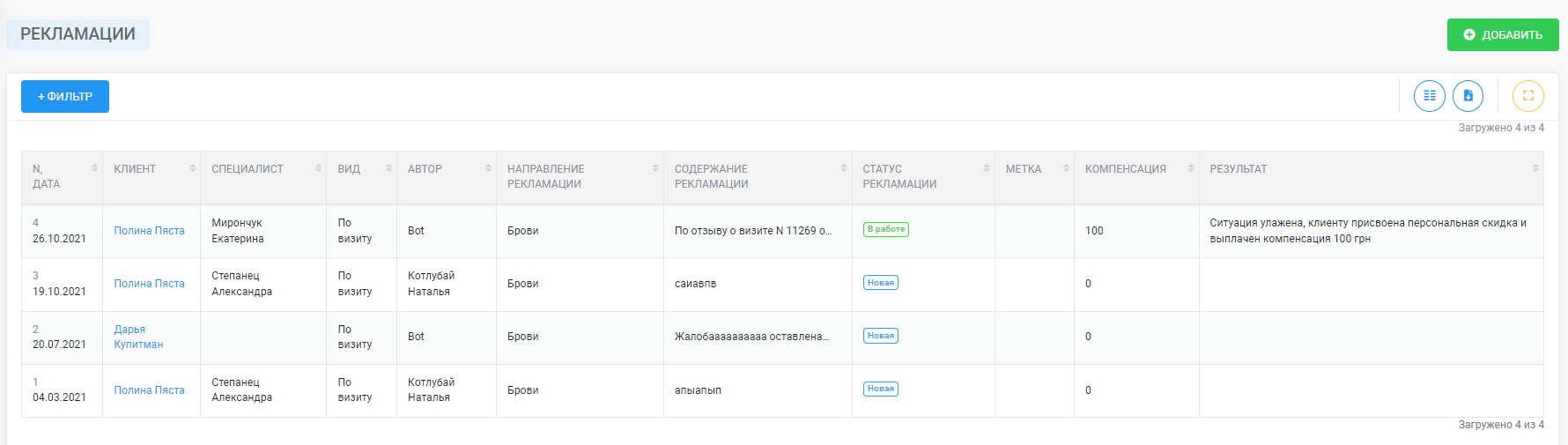This screenshot has width=1568, height=445.
Task: Click the Новая status badge in the 19.10.2021 row
Action: 880,283
